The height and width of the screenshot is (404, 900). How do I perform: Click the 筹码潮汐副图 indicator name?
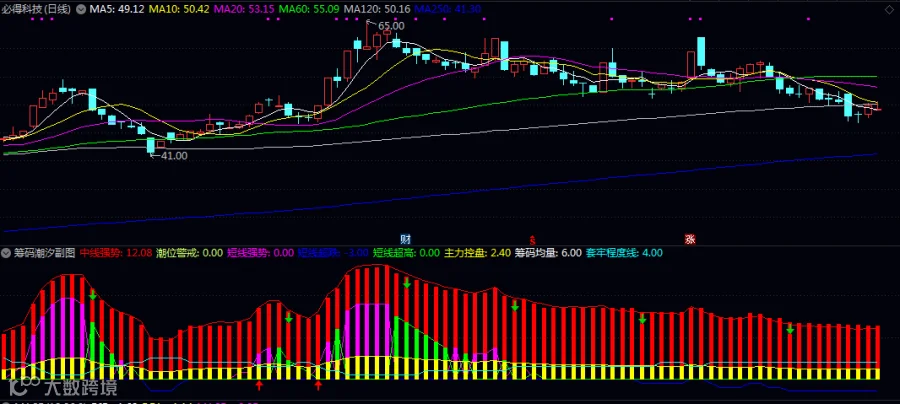[44, 253]
